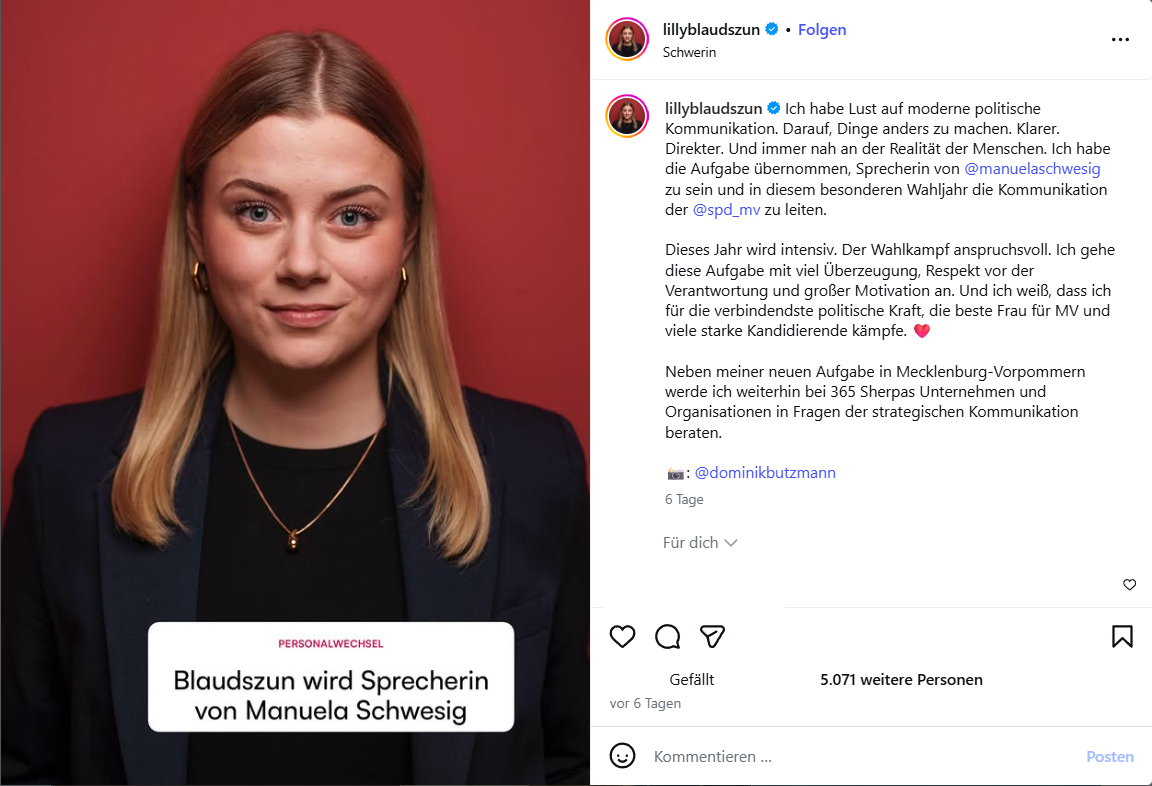The image size is (1152, 786).
Task: Click the "Folgen" follow button
Action: pos(822,30)
